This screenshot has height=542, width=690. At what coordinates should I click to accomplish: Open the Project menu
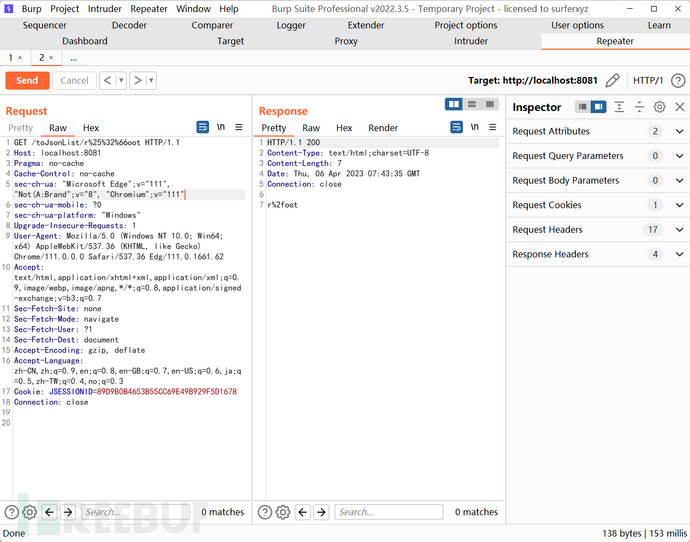[64, 9]
